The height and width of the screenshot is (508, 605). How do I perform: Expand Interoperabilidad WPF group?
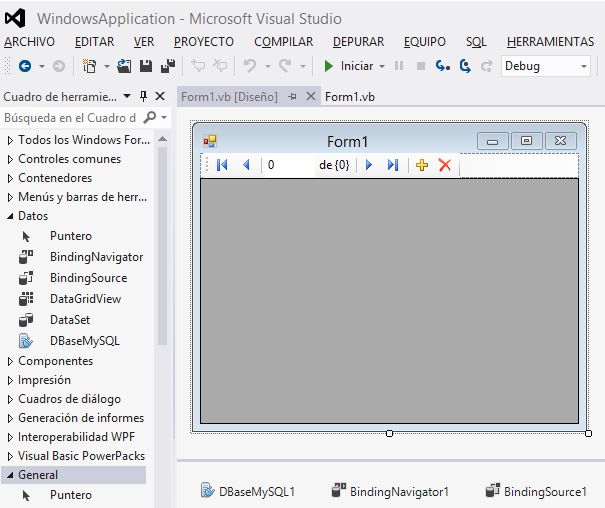[x=10, y=437]
